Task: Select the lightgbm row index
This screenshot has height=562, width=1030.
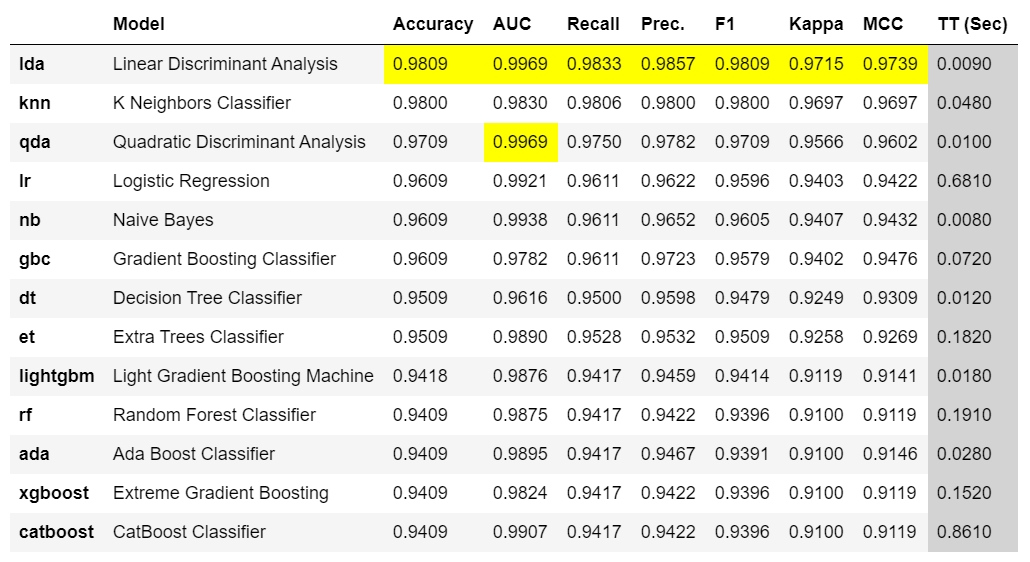Action: (56, 376)
